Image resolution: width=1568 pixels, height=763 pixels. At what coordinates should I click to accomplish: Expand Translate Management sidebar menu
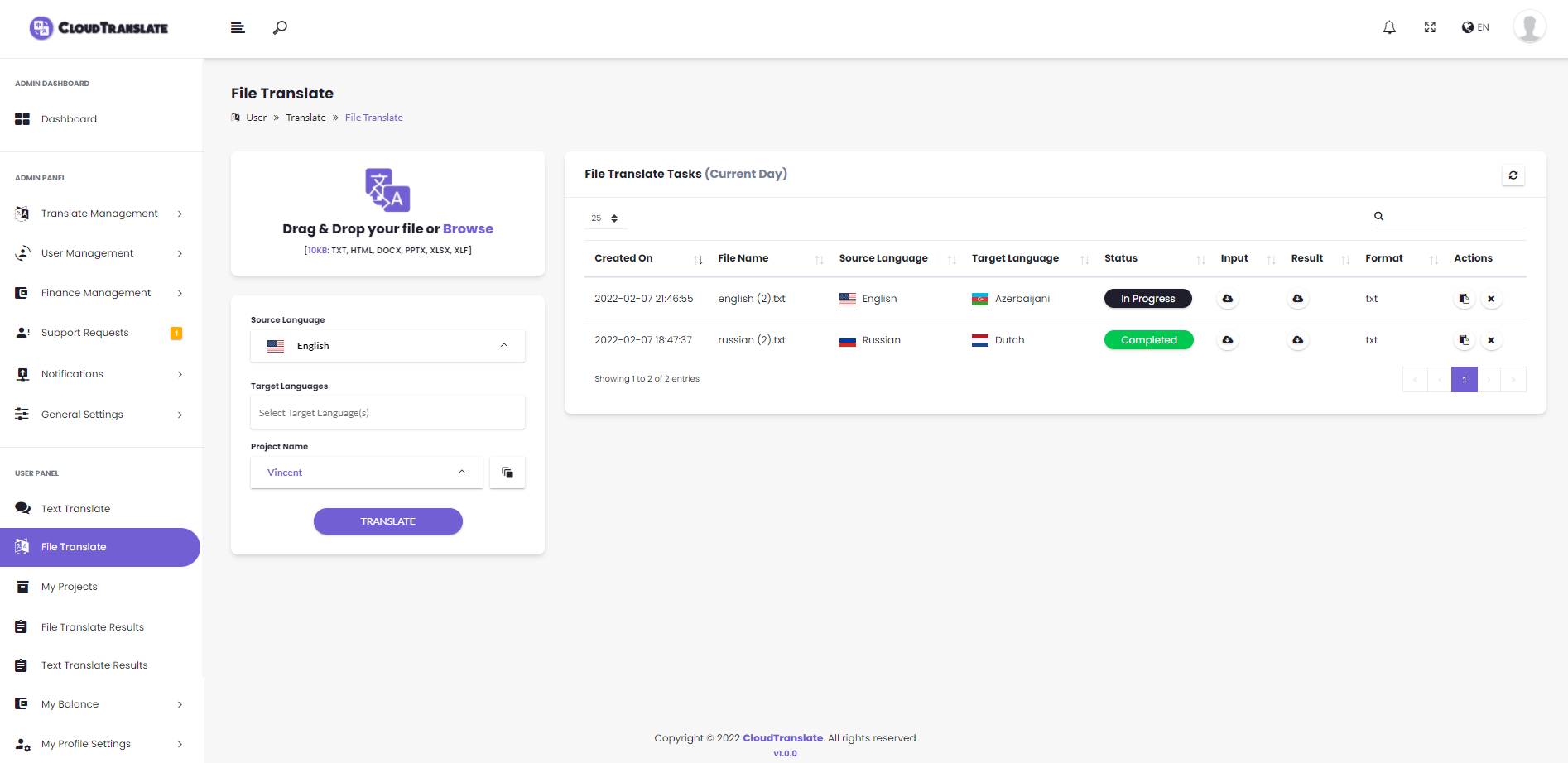[x=99, y=214]
